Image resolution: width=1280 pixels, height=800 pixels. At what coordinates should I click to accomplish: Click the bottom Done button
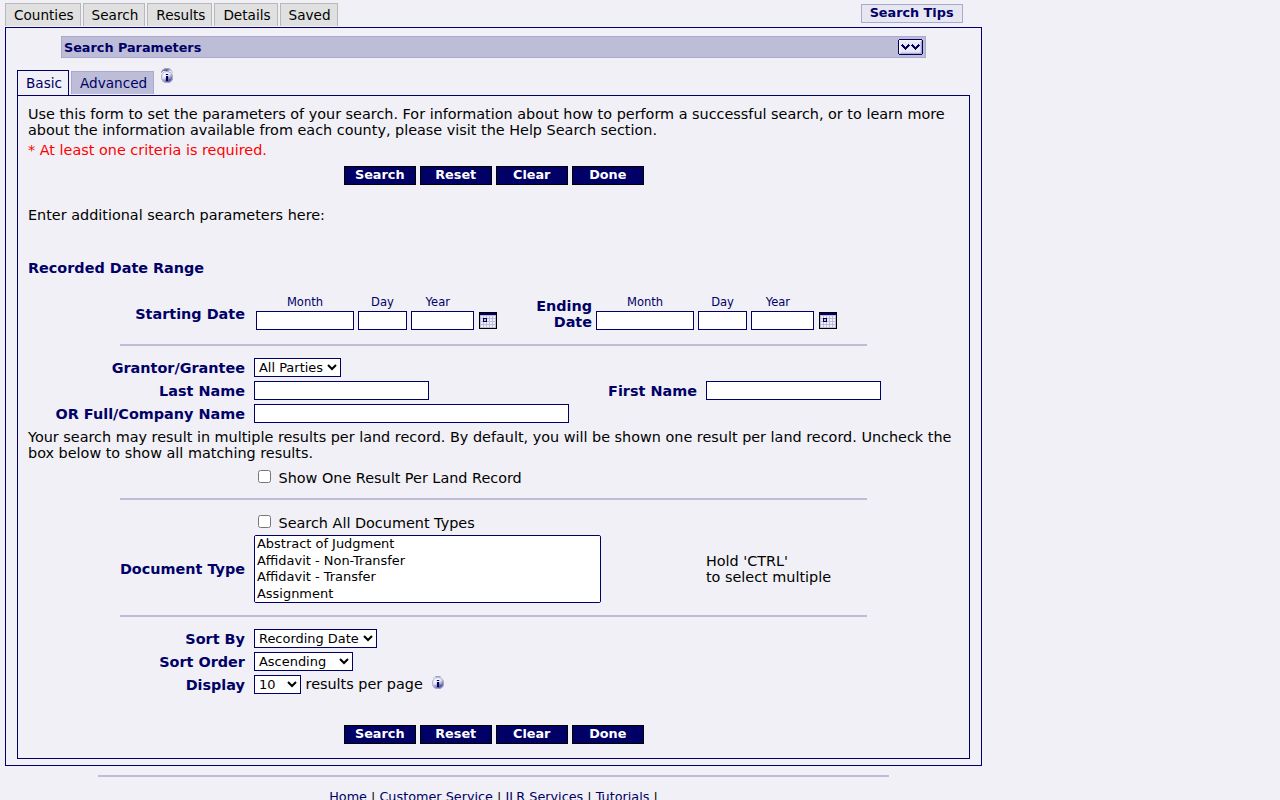[x=608, y=734]
